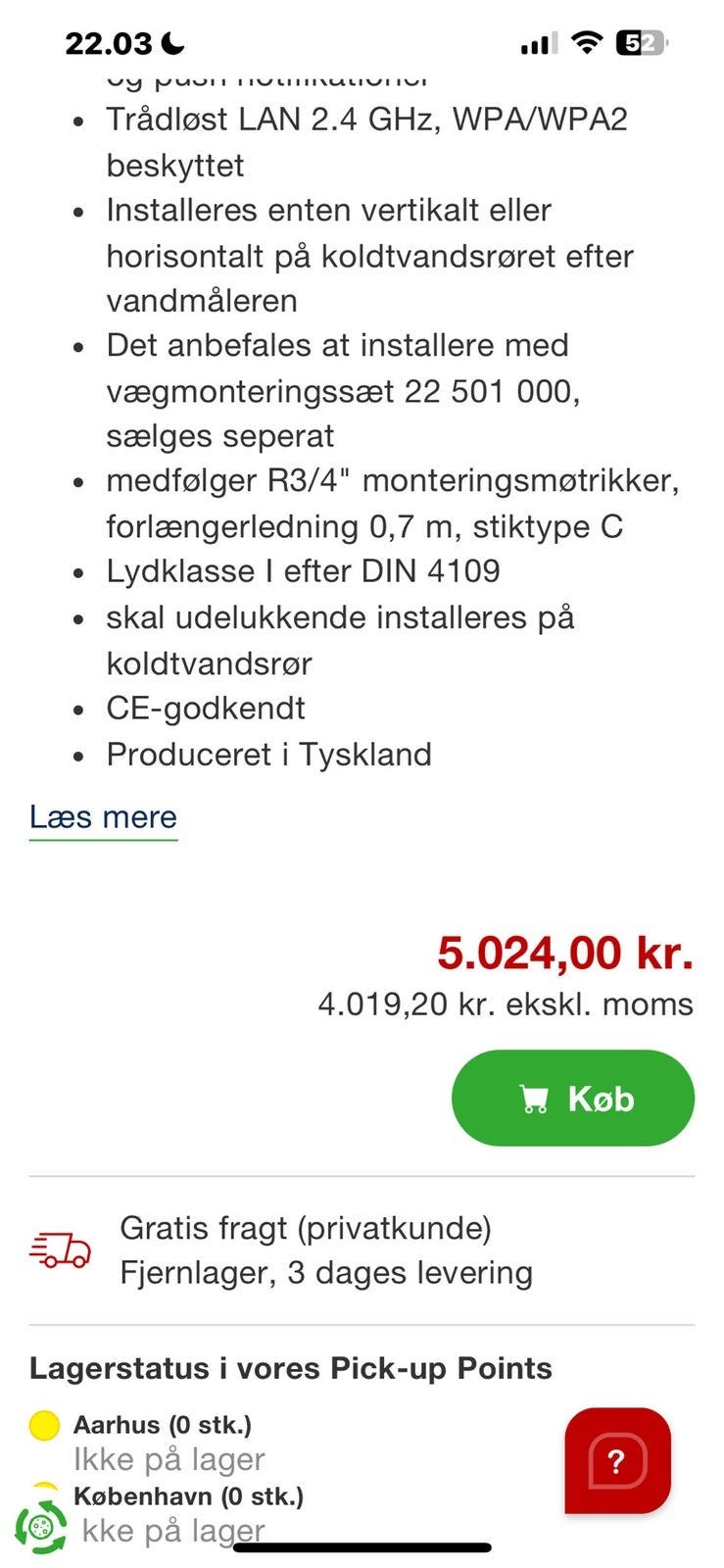Tap the home indicator bar at bottom
Viewport: 724px width, 1568px height.
point(362,1548)
